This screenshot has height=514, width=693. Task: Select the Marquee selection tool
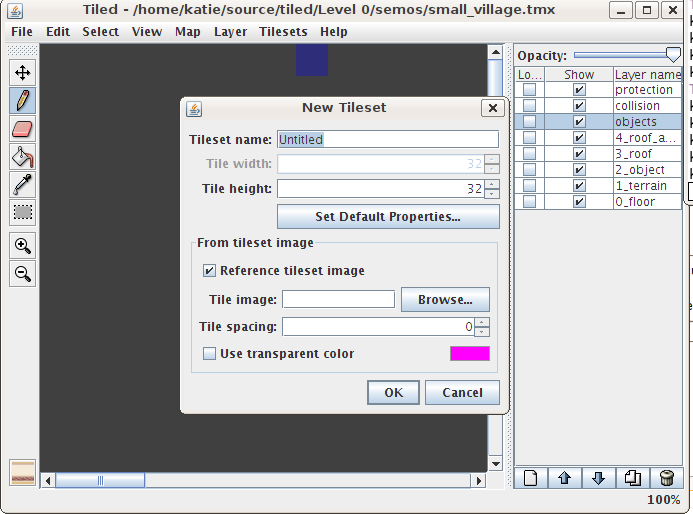[23, 213]
